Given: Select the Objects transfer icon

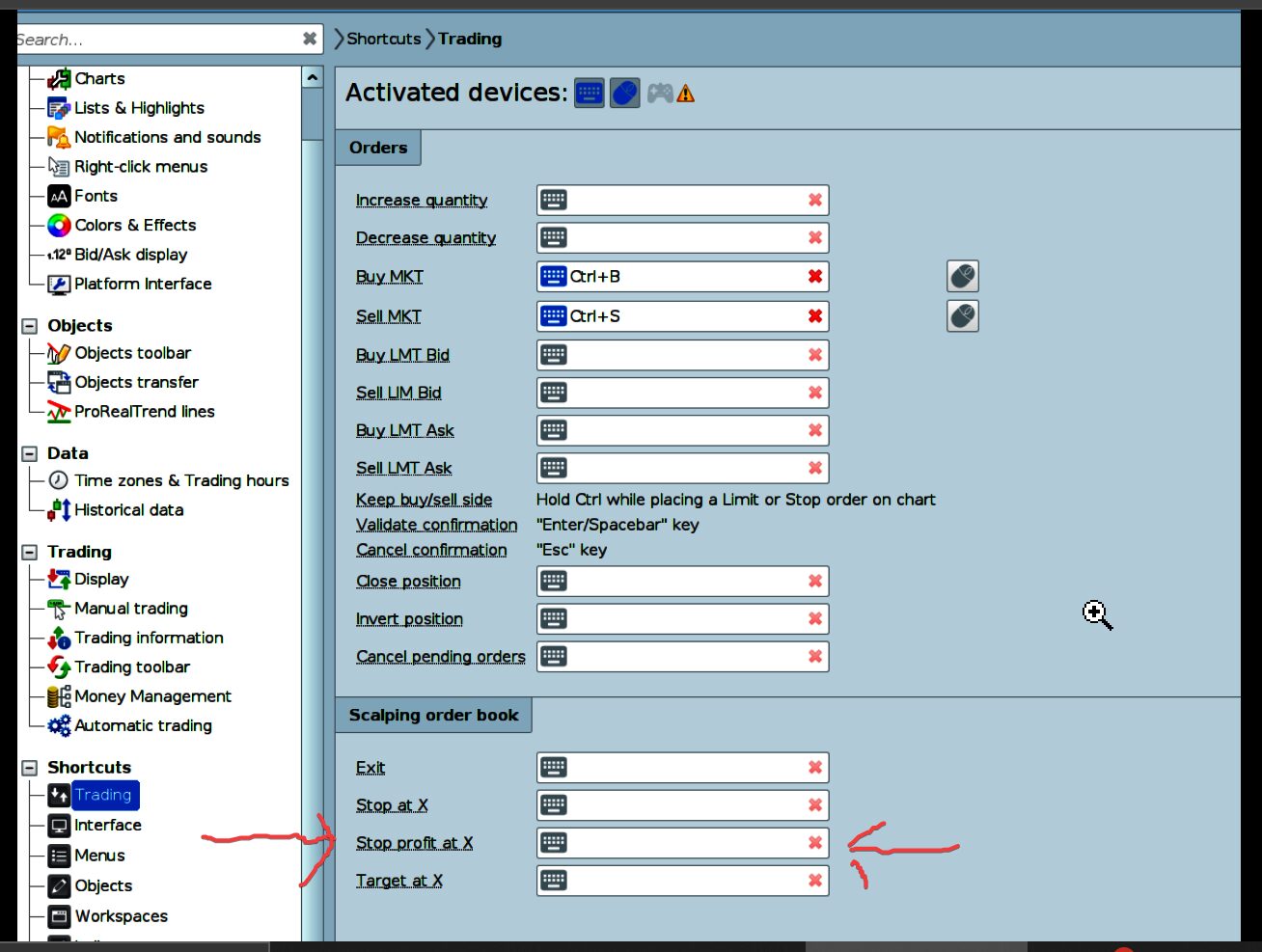Looking at the screenshot, I should click(x=59, y=383).
